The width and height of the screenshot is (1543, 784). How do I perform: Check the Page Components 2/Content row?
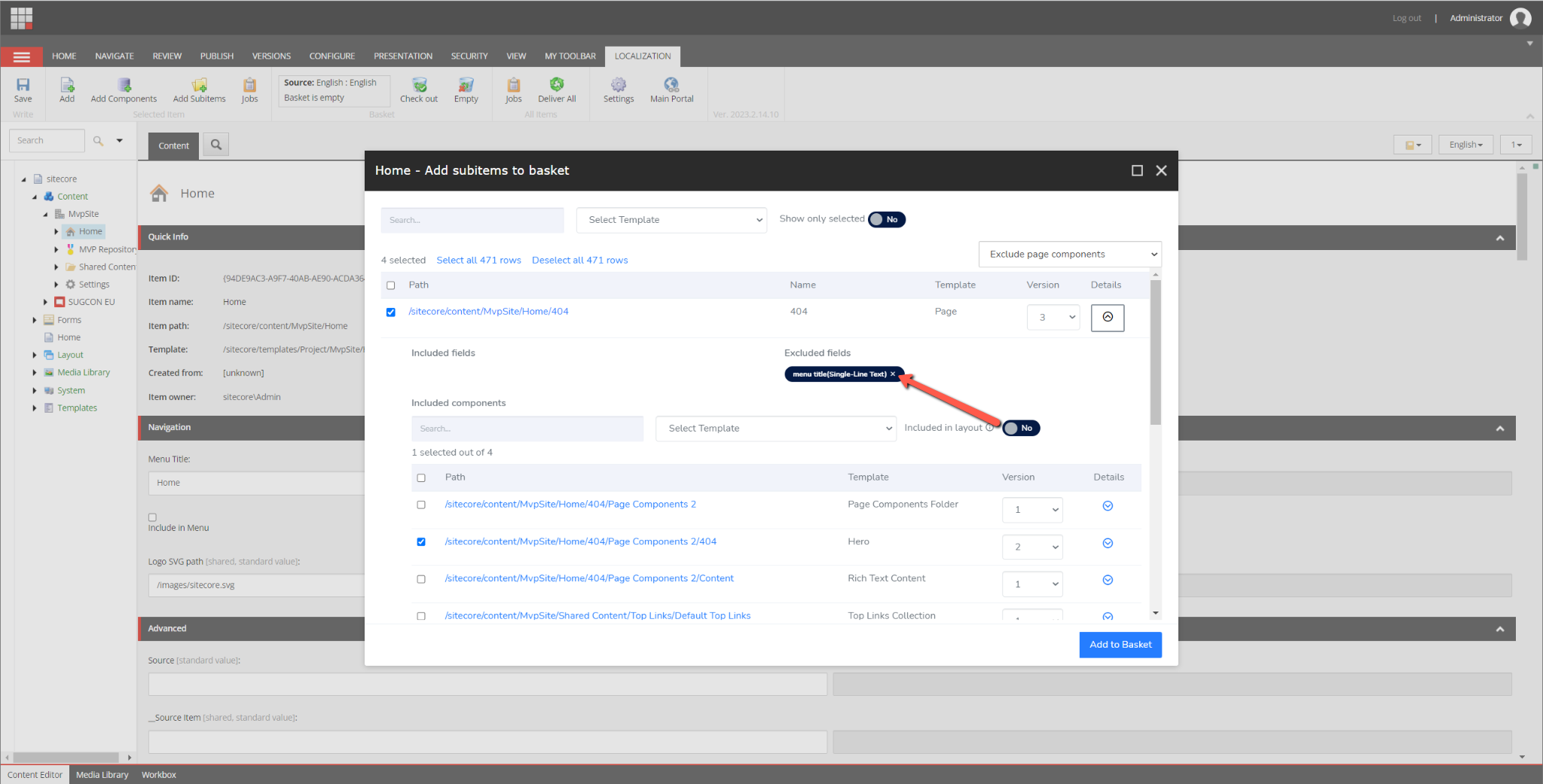point(421,579)
